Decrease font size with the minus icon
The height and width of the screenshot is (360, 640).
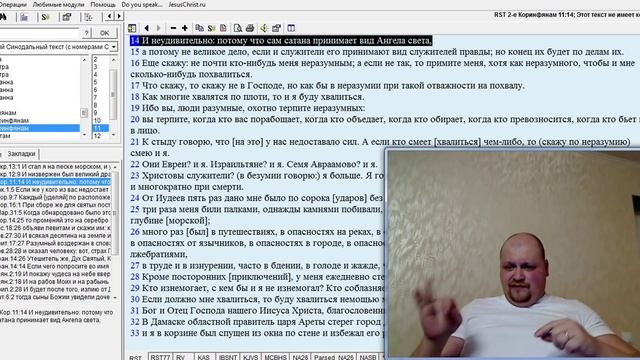point(173,28)
